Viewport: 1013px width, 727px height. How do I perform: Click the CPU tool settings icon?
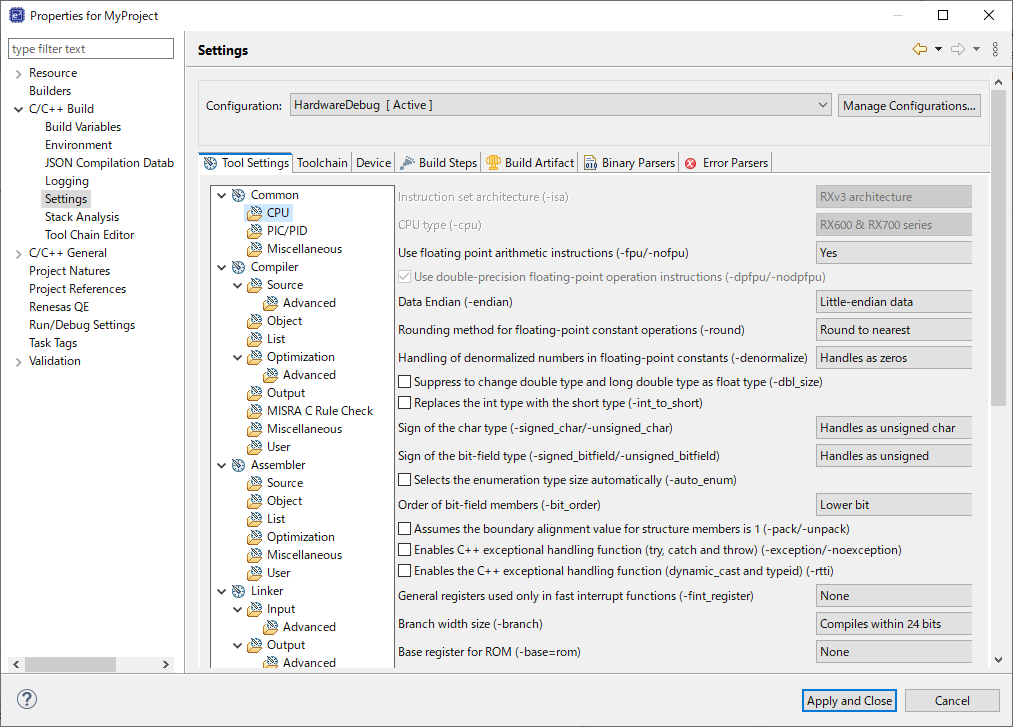click(x=255, y=213)
